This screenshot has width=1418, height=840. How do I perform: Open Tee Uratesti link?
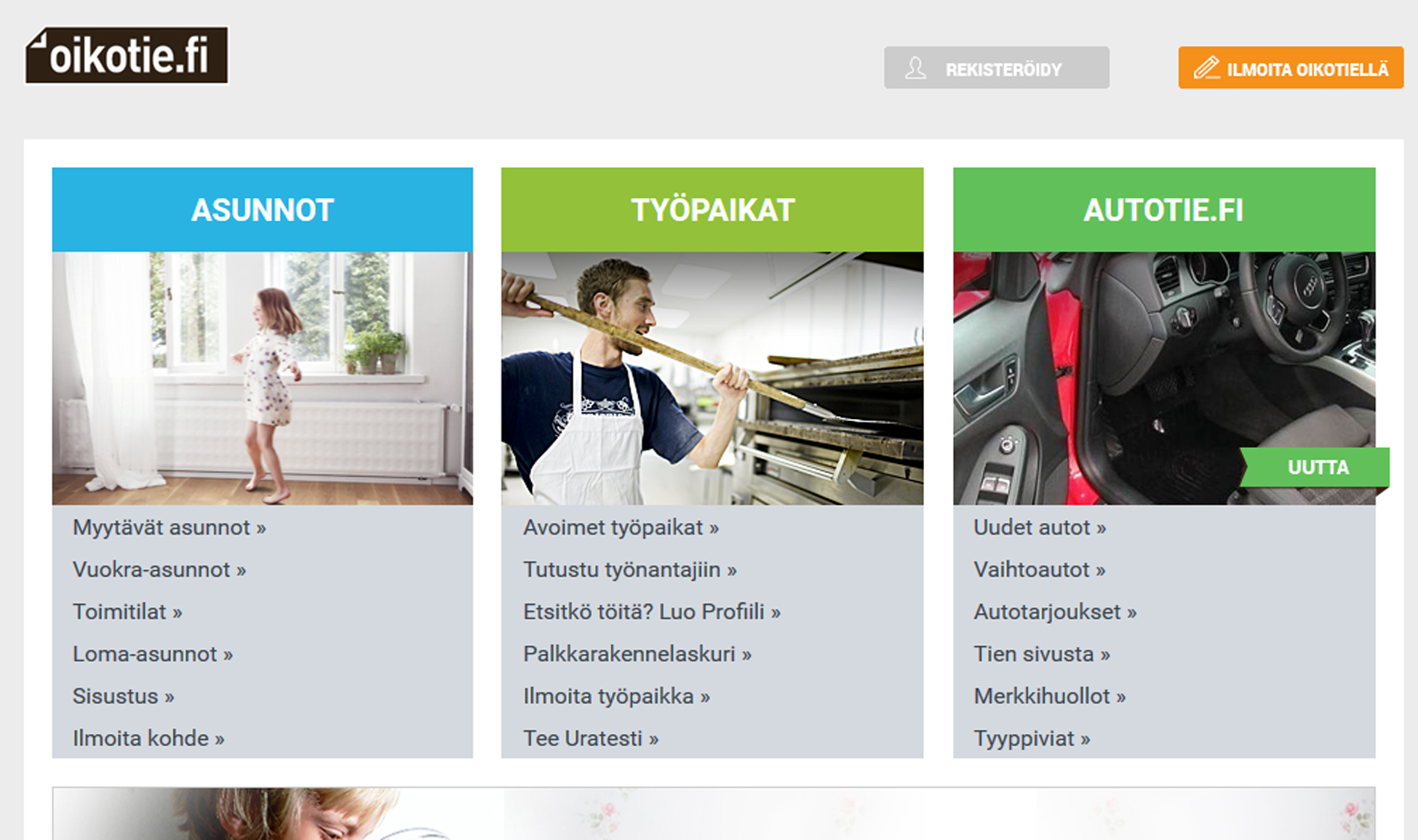[x=591, y=738]
